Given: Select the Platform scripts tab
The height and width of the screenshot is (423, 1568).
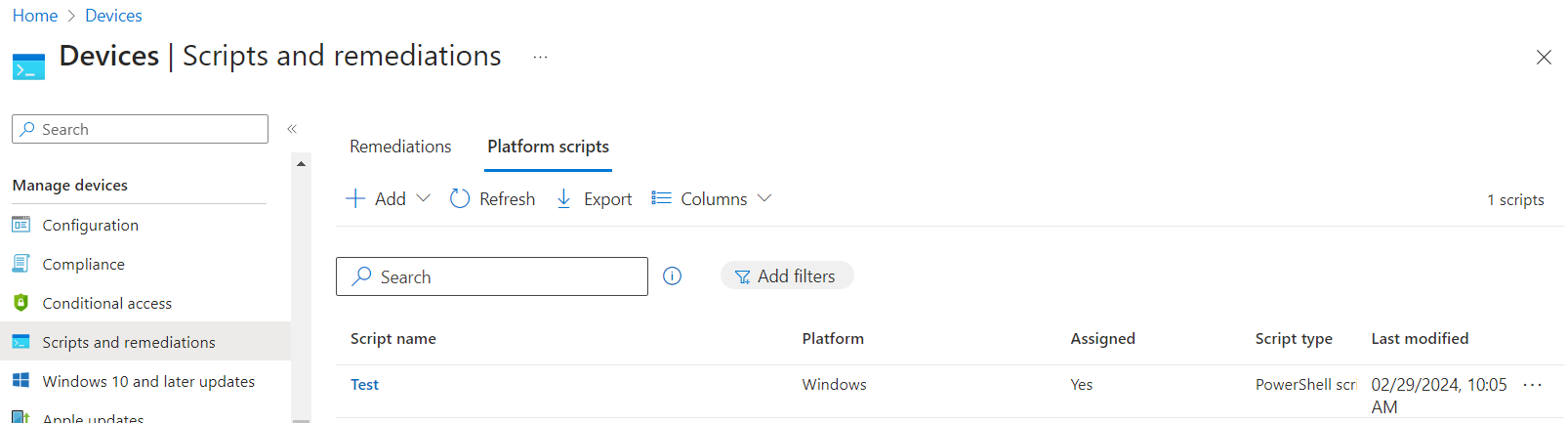Looking at the screenshot, I should pos(548,147).
